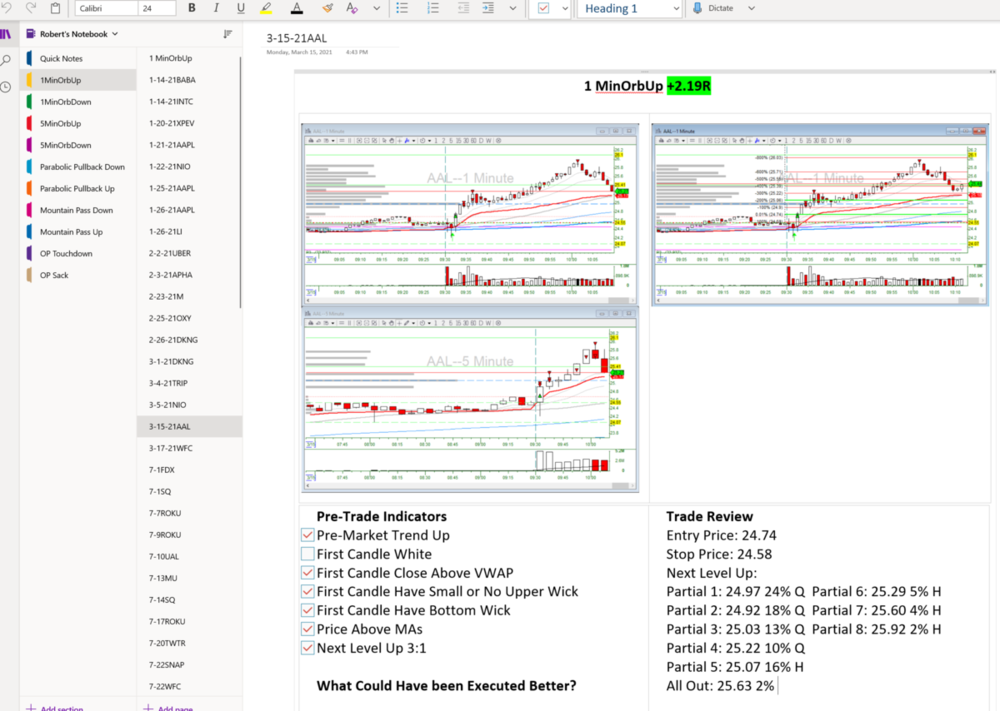Screen dimensions: 1000x711
Task: Insert a bulleted list
Action: [x=402, y=8]
